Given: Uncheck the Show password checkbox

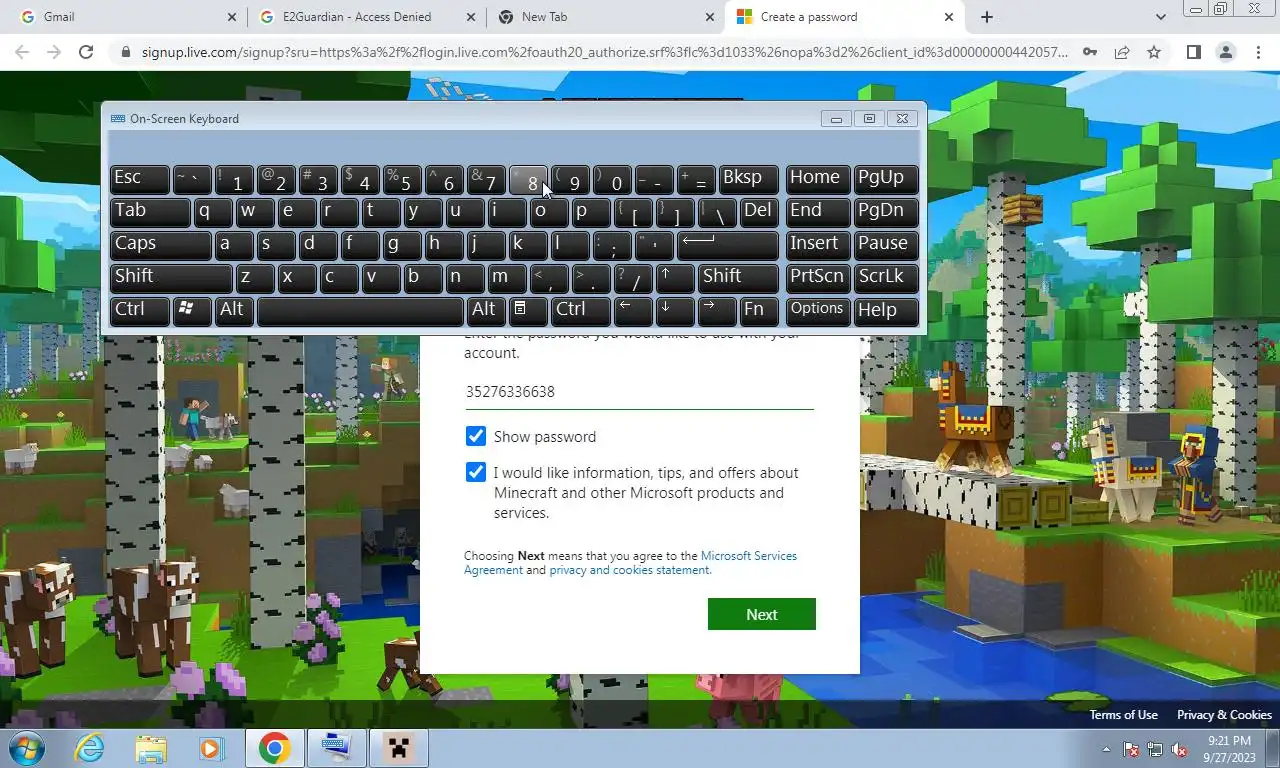Looking at the screenshot, I should pyautogui.click(x=476, y=436).
